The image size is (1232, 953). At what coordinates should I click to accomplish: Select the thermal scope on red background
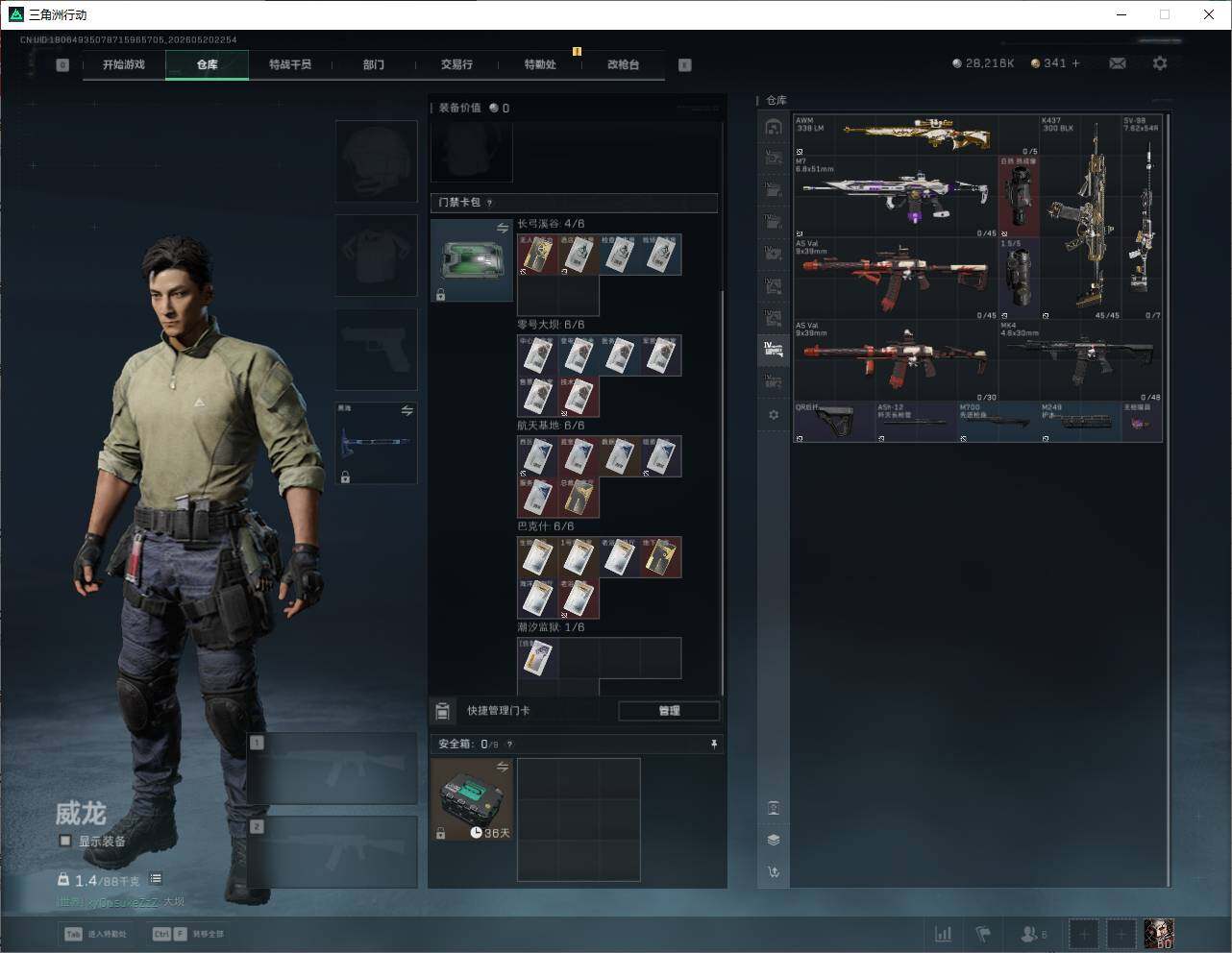tap(1019, 196)
